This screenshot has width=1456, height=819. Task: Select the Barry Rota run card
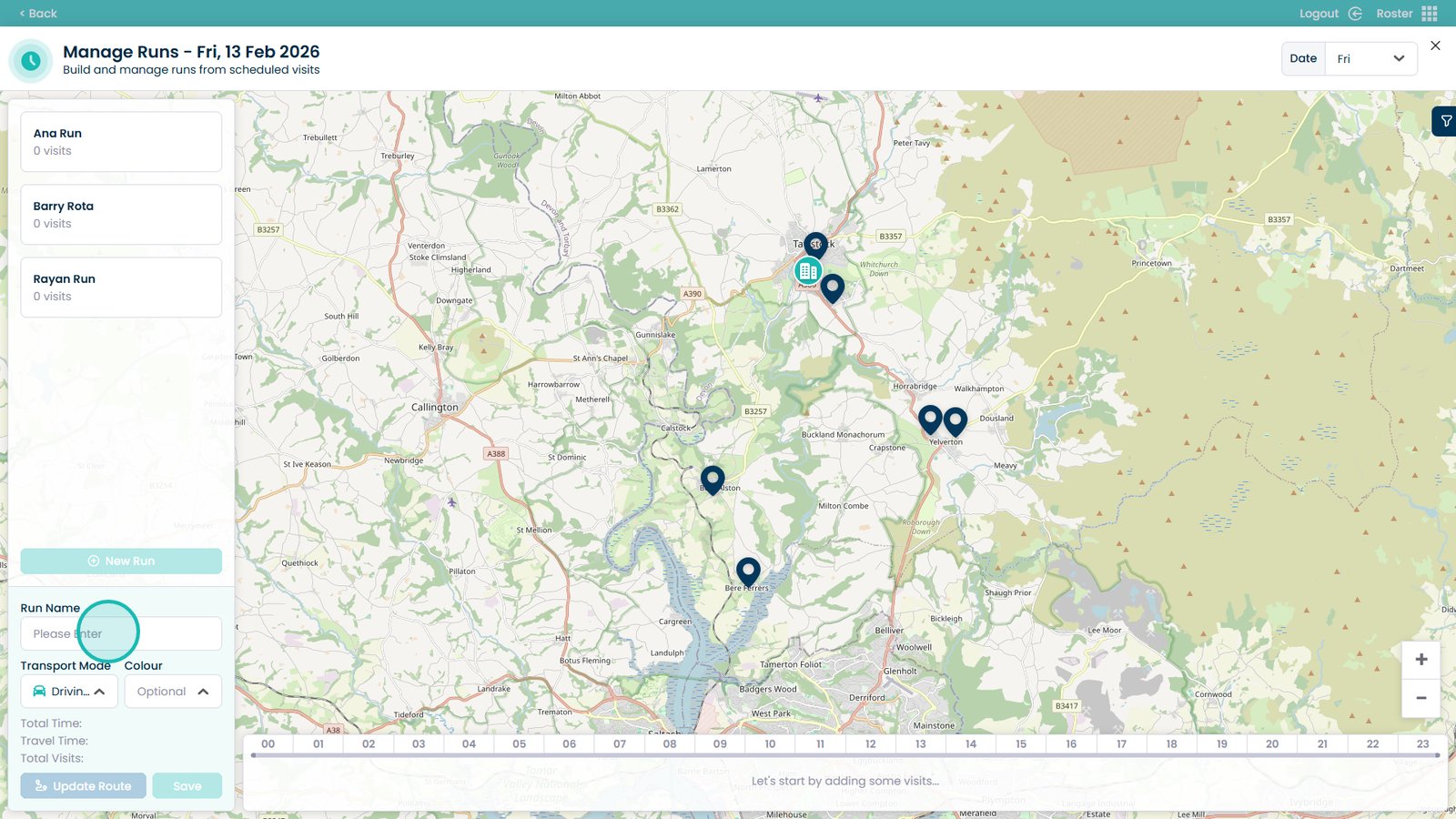[x=121, y=215]
